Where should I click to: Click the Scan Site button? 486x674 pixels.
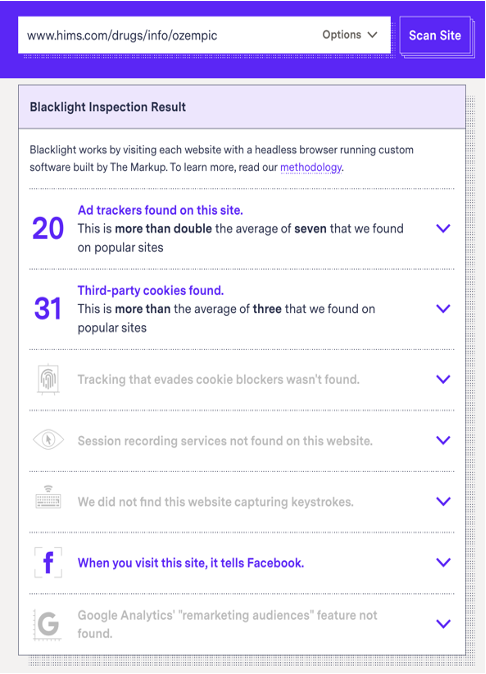coord(435,35)
